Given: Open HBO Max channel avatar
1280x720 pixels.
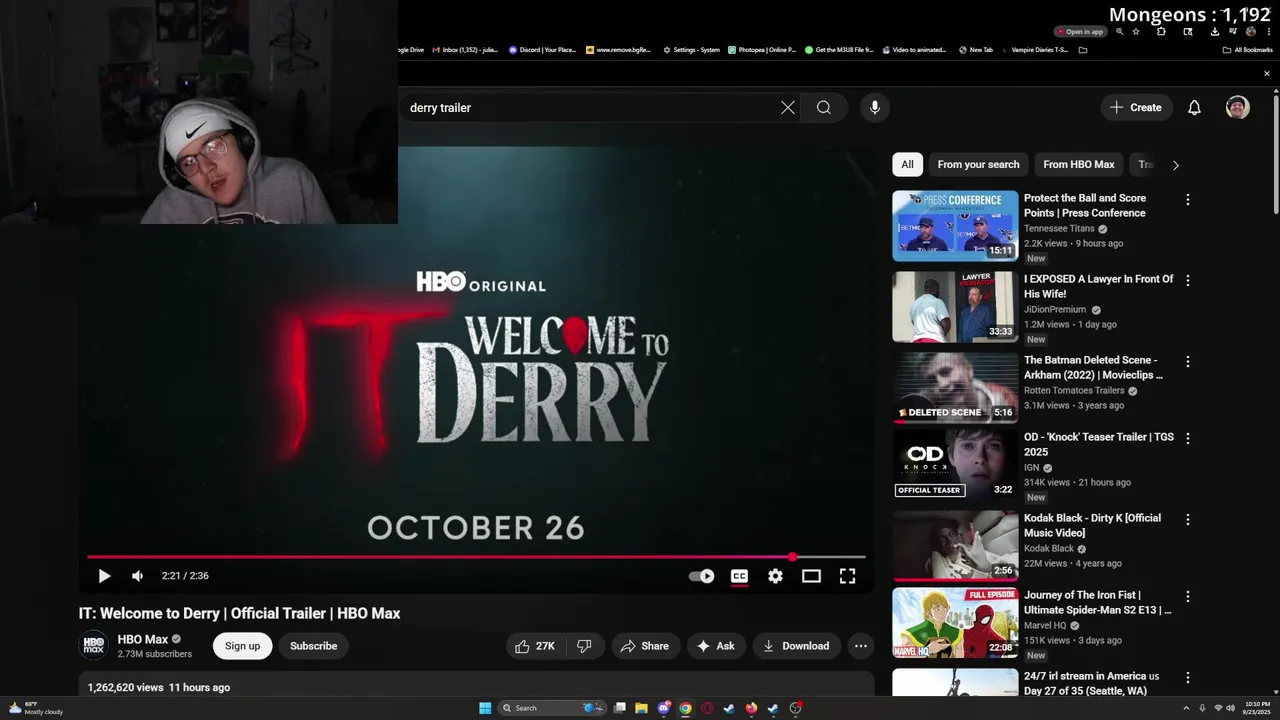Looking at the screenshot, I should [93, 646].
